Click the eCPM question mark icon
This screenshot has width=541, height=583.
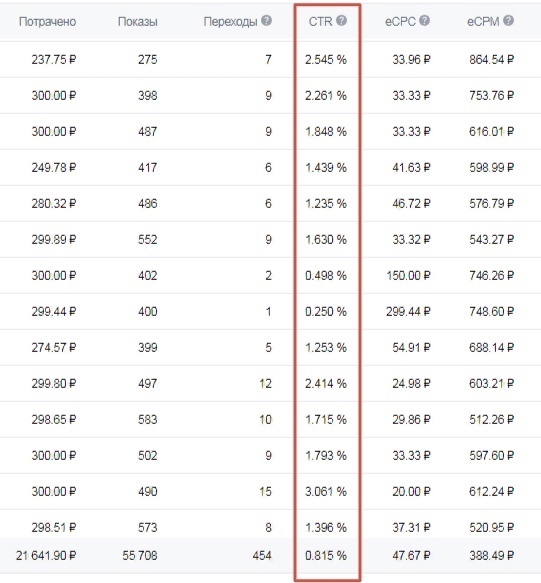click(x=509, y=21)
